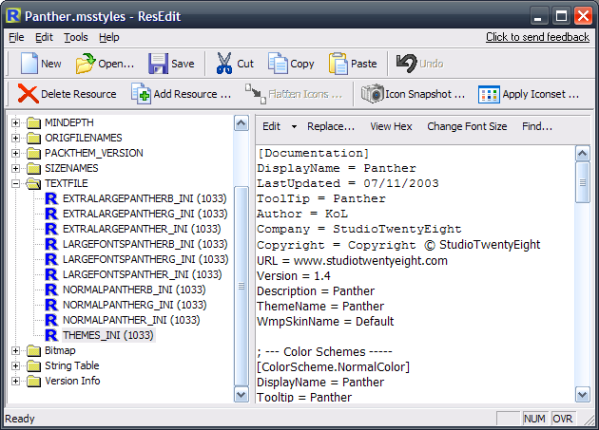Image resolution: width=599 pixels, height=430 pixels.
Task: Click the Find... button
Action: pyautogui.click(x=537, y=126)
